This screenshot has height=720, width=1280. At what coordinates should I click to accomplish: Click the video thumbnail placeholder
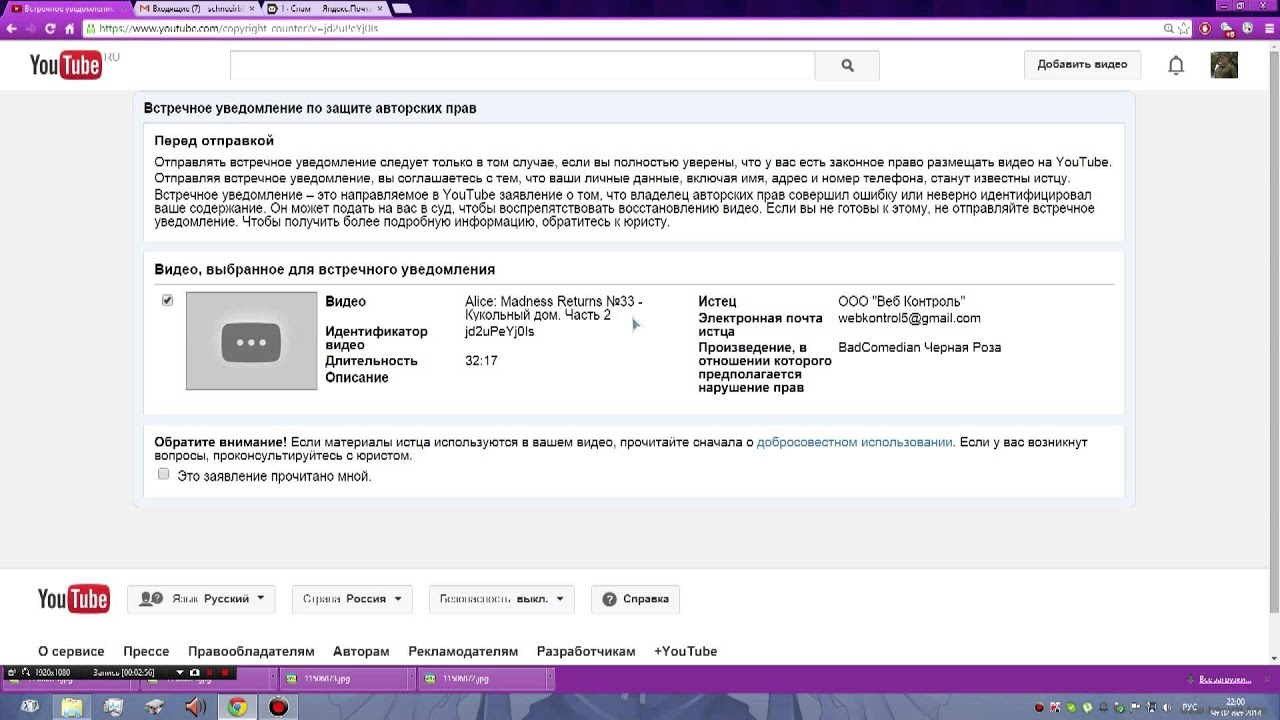(251, 341)
